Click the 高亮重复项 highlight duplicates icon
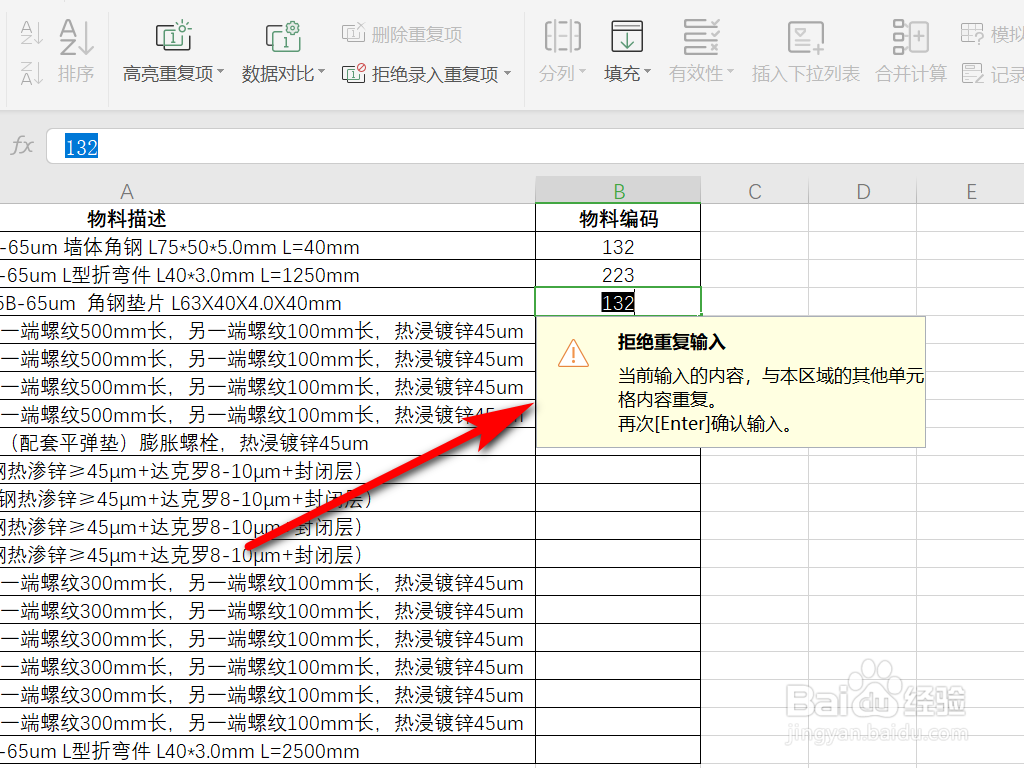Screen dimensions: 1024x768 [x=172, y=35]
